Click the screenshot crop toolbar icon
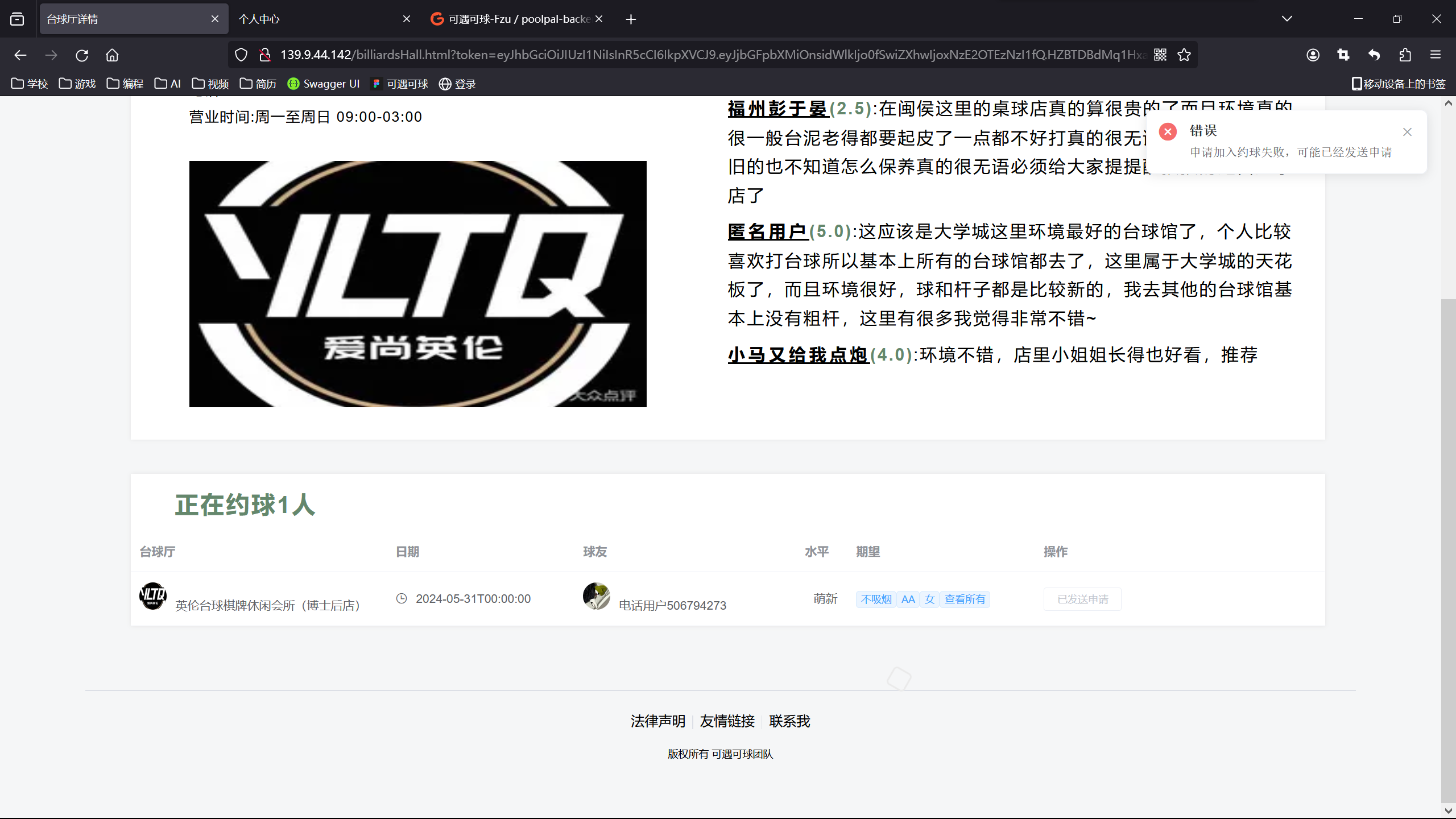The width and height of the screenshot is (1456, 819). click(x=1343, y=55)
